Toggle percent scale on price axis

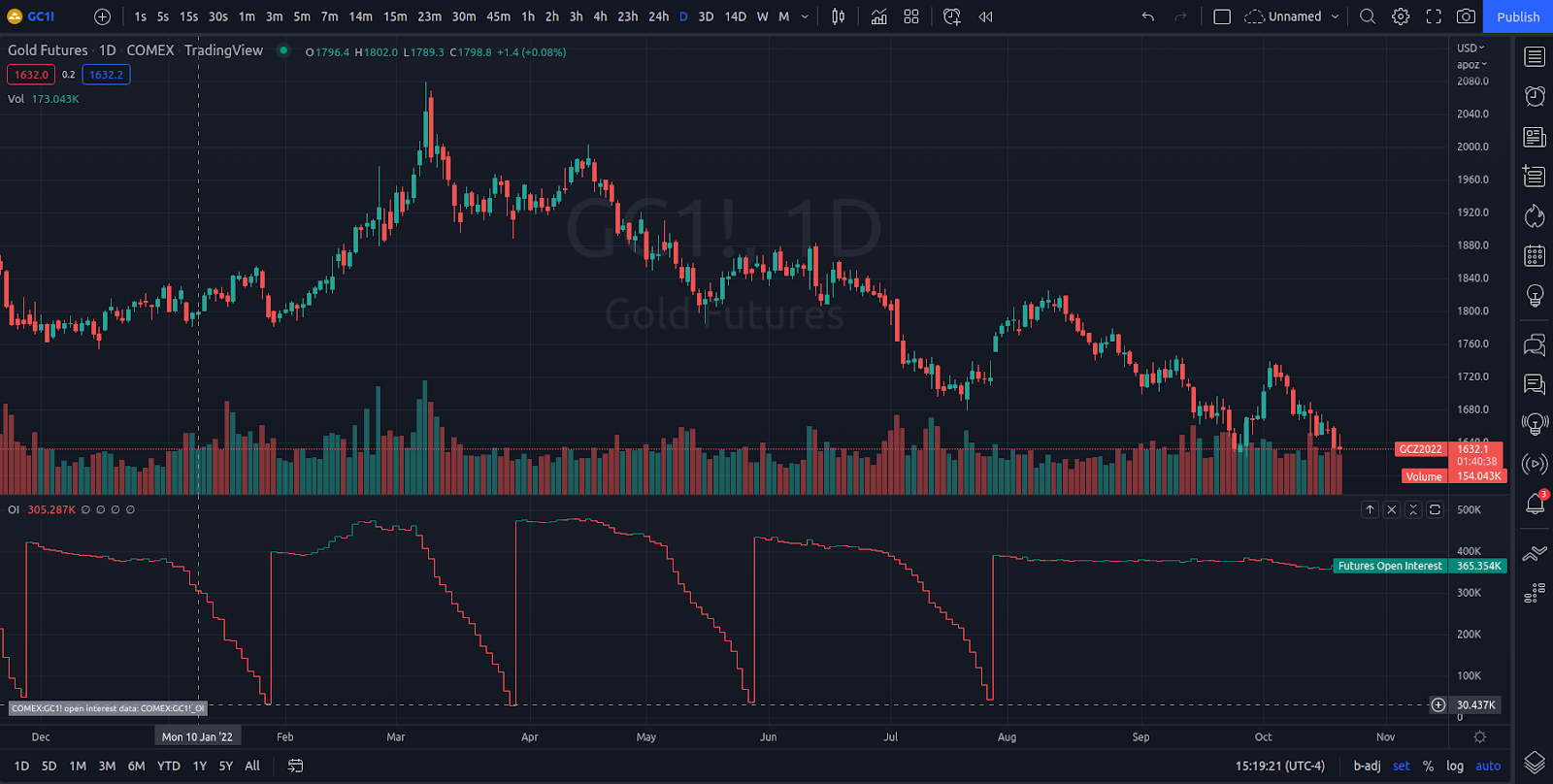click(x=1428, y=766)
